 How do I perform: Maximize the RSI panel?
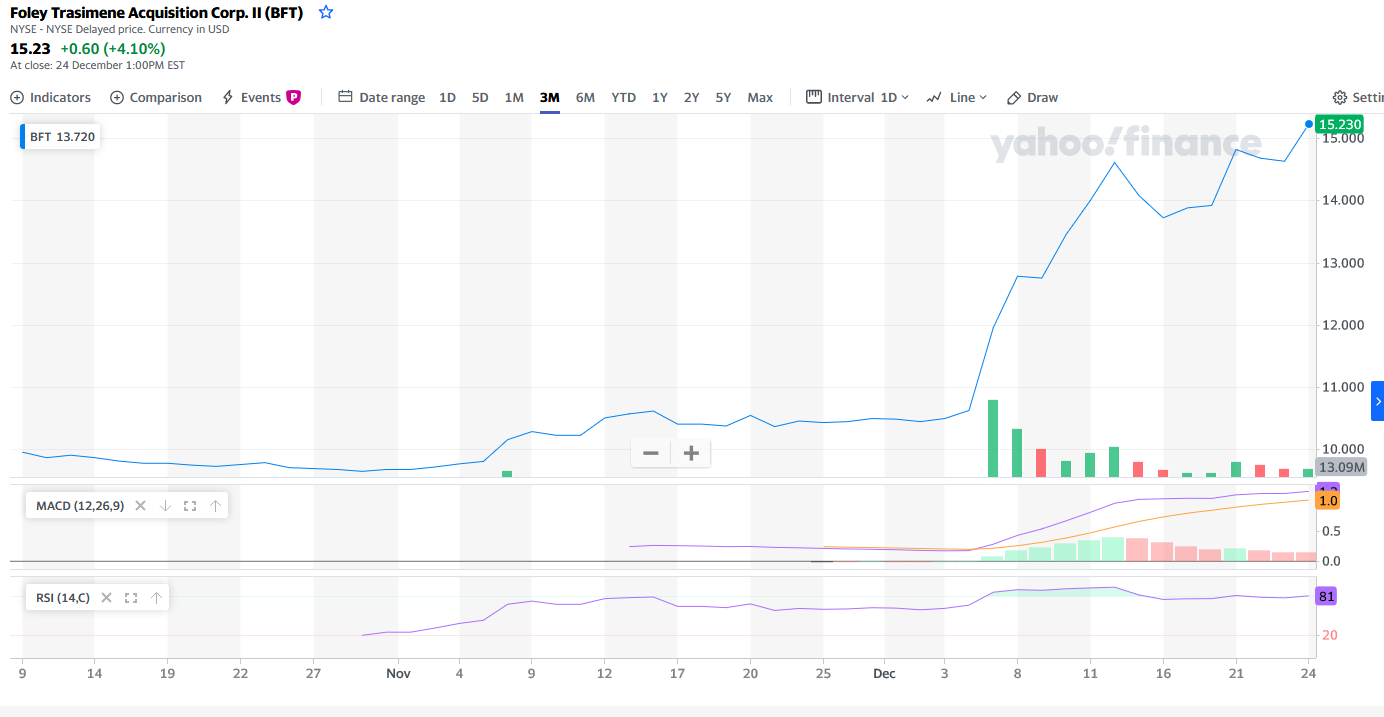pos(131,598)
